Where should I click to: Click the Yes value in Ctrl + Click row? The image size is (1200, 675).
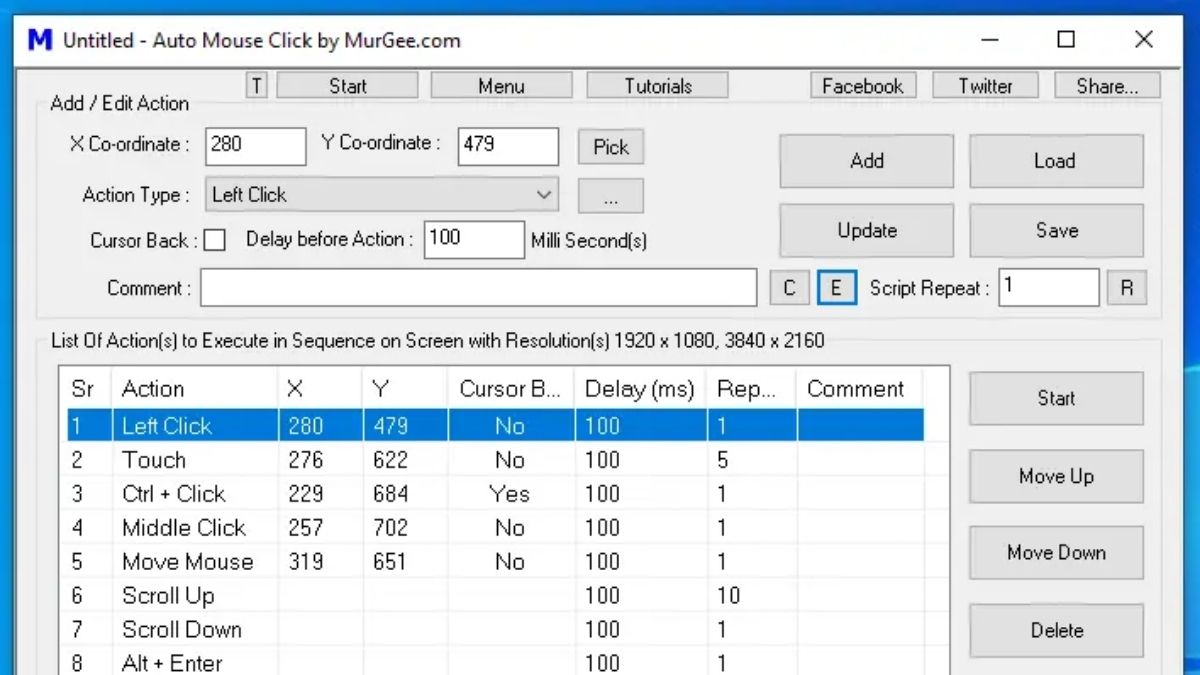510,494
